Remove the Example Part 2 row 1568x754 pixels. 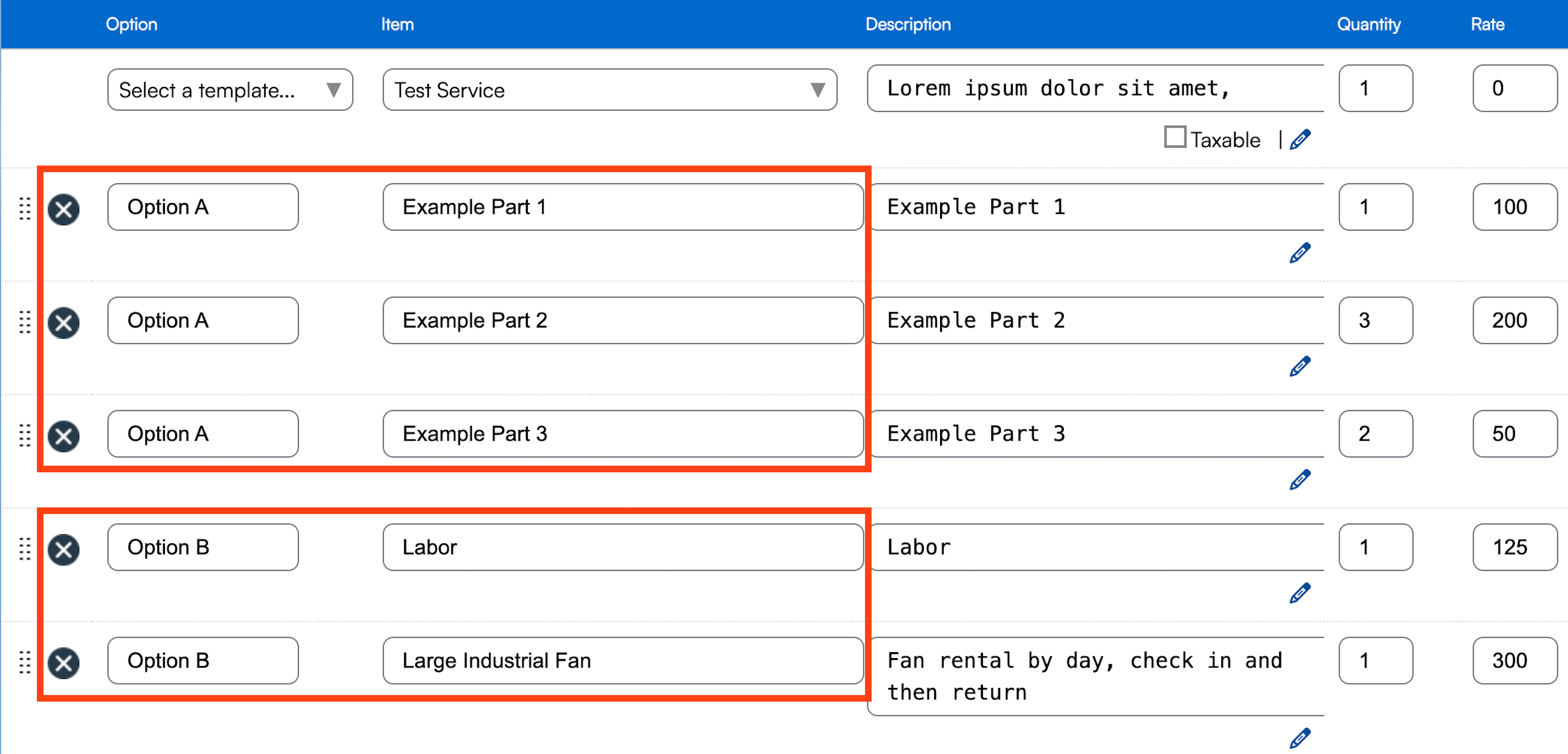tap(64, 323)
